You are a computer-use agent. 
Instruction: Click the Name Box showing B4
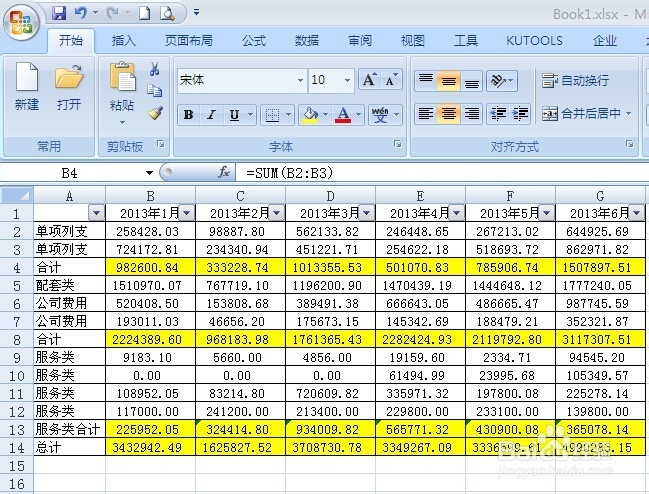70,173
